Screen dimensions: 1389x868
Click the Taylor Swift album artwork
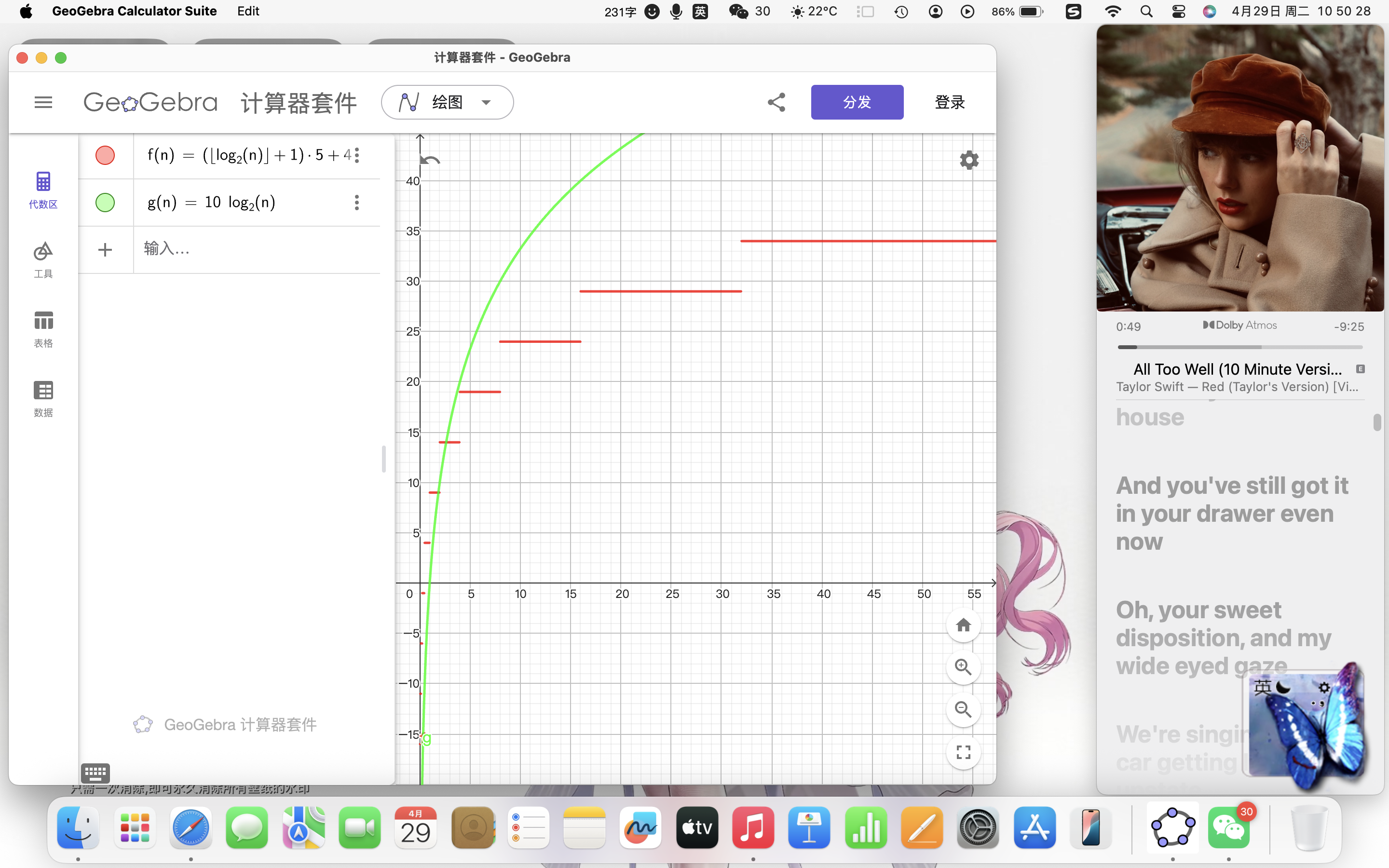(x=1240, y=168)
